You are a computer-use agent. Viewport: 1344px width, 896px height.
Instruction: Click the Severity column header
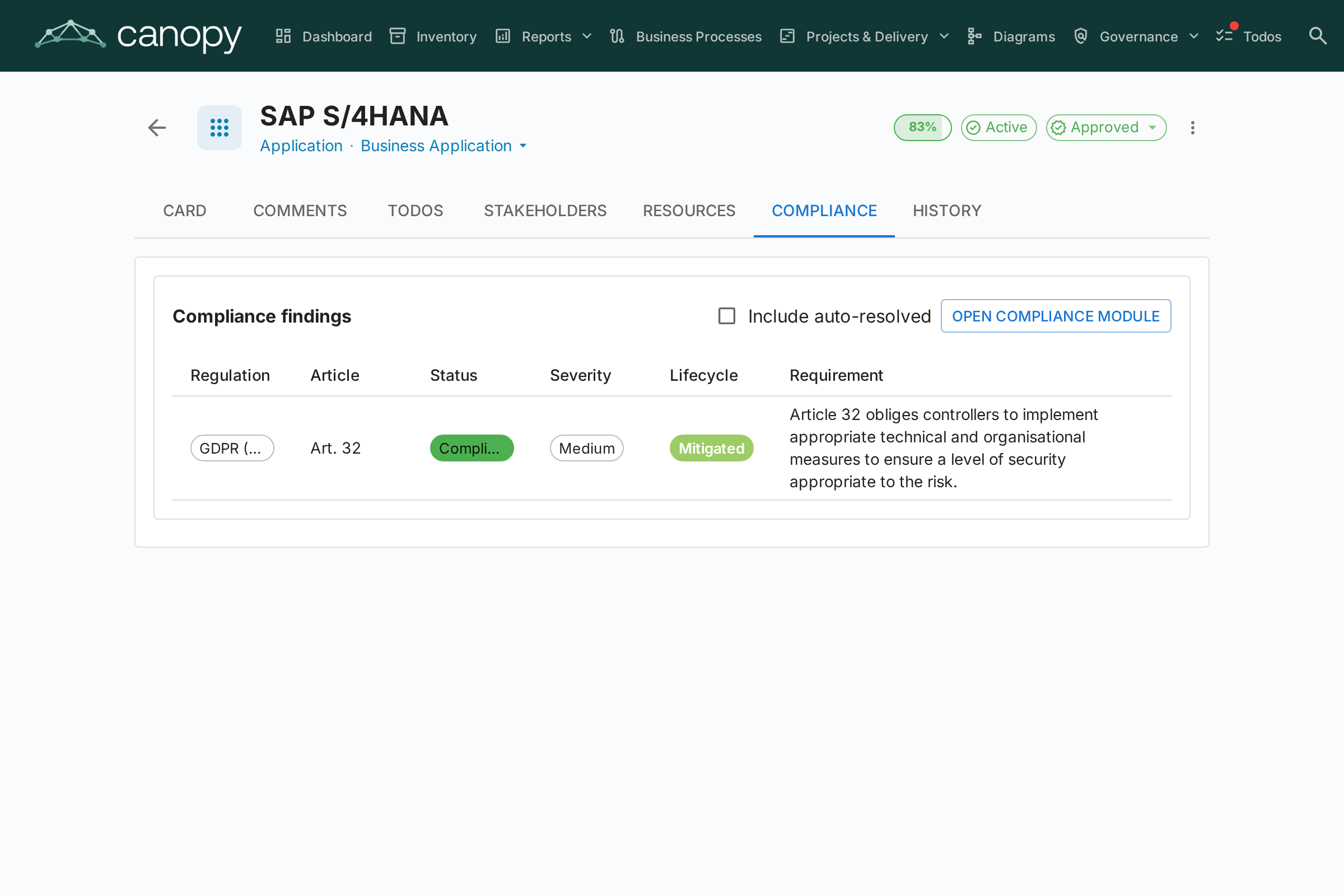coord(581,375)
